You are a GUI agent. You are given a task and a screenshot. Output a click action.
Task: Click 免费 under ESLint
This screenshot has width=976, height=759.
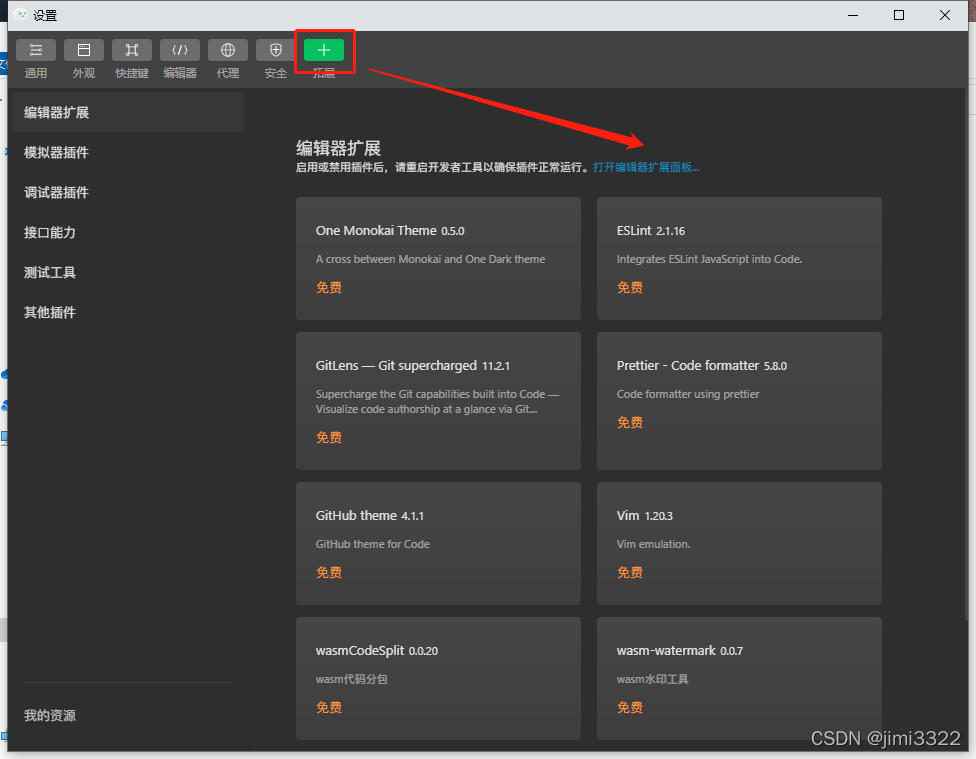(630, 288)
